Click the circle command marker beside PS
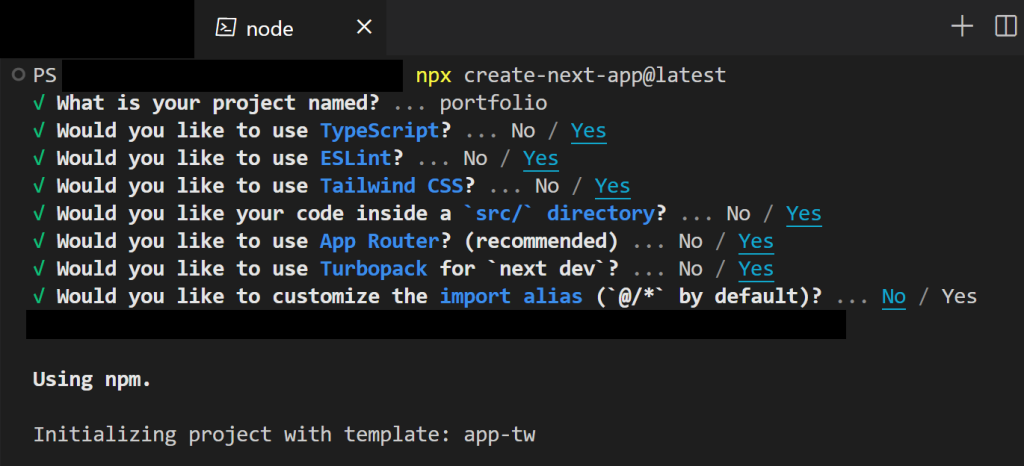Screen dimensions: 1024x466 pos(18,76)
